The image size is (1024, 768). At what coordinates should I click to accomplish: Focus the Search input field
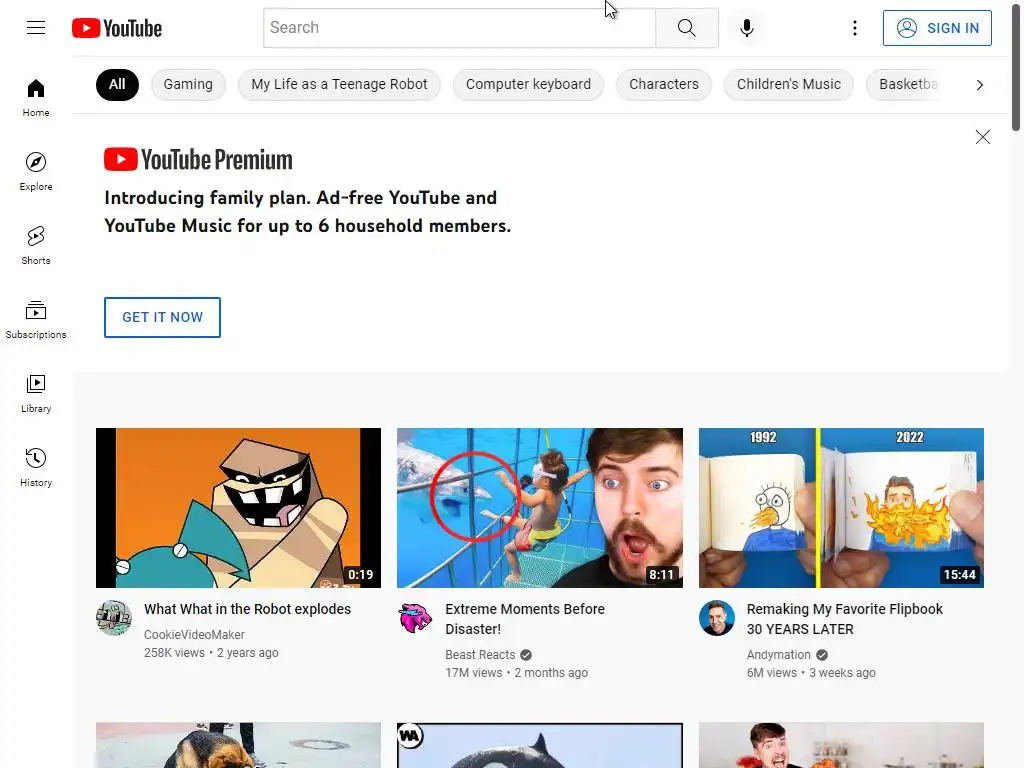[459, 27]
